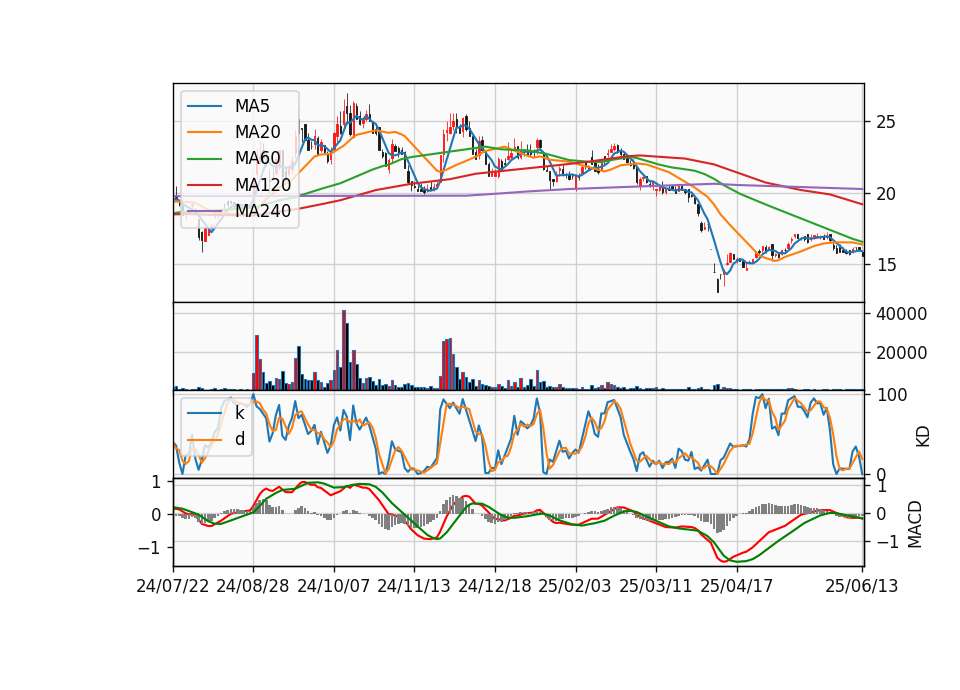This screenshot has height=690, width=960.
Task: Click the MA60 legend label
Action: (x=257, y=158)
